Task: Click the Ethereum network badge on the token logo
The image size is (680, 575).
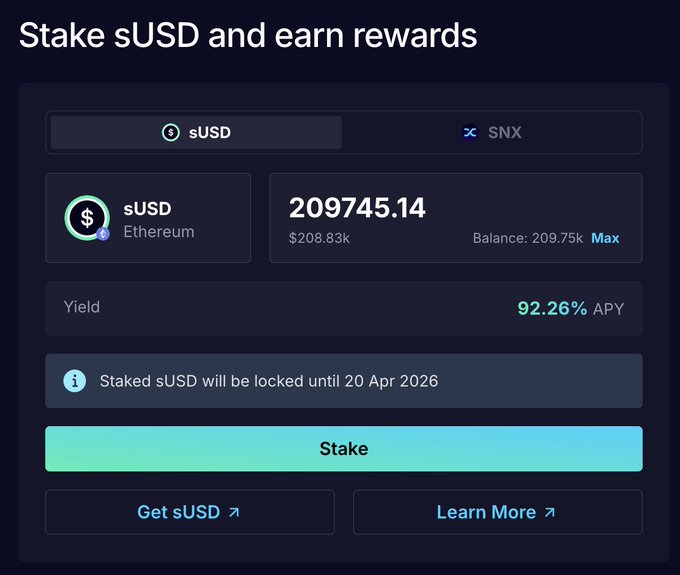Action: (x=103, y=234)
